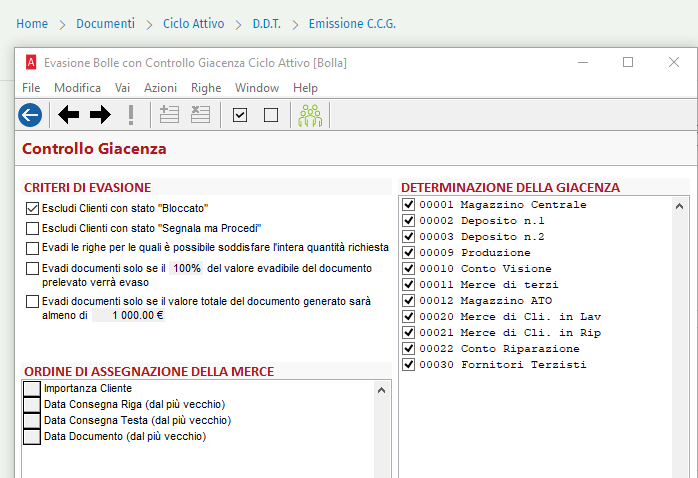Uncheck 00002 Deposito n.1
This screenshot has height=478, width=698.
point(408,220)
